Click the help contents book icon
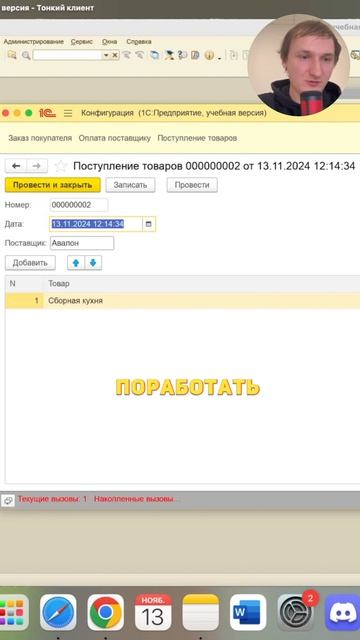360x640 pixels. click(195, 55)
